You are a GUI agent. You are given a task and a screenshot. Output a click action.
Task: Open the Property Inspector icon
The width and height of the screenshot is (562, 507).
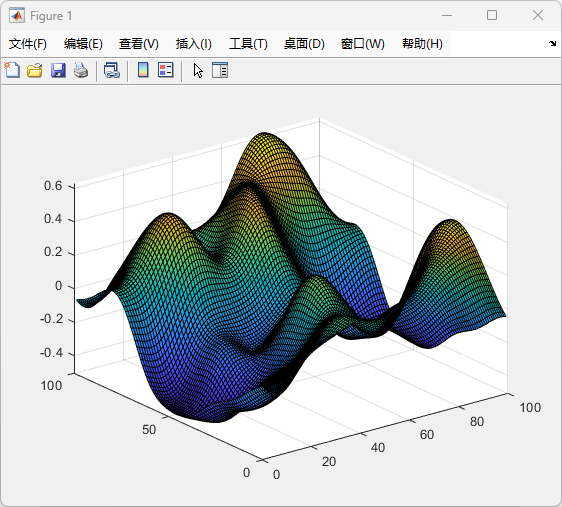pyautogui.click(x=220, y=70)
